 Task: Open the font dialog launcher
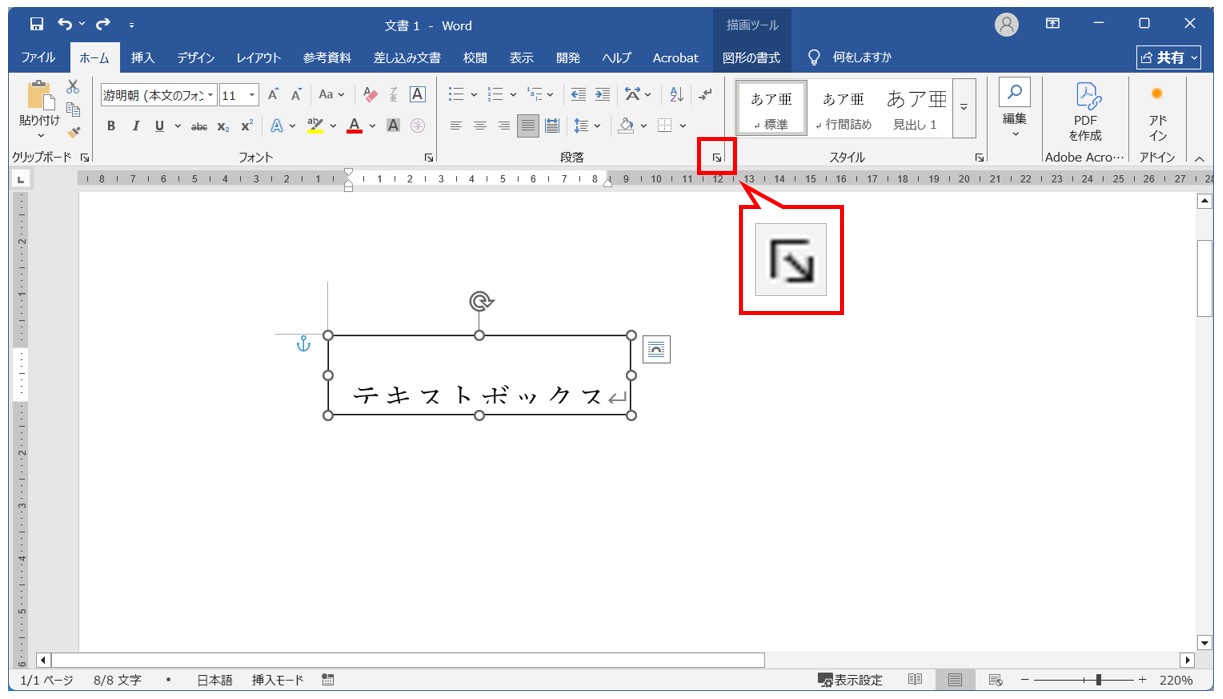coord(429,158)
